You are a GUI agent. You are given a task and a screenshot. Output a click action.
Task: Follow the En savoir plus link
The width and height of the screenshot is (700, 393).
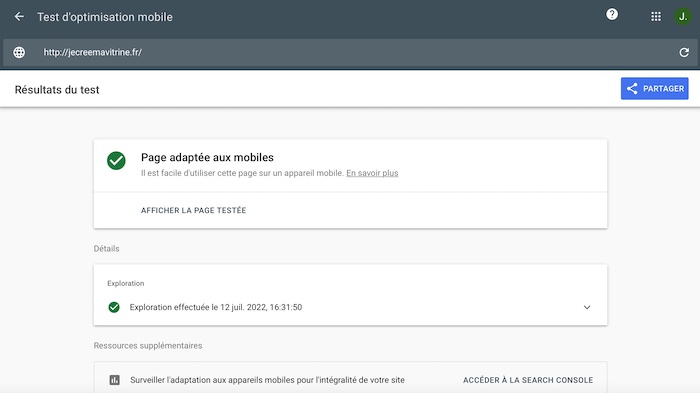[x=372, y=173]
